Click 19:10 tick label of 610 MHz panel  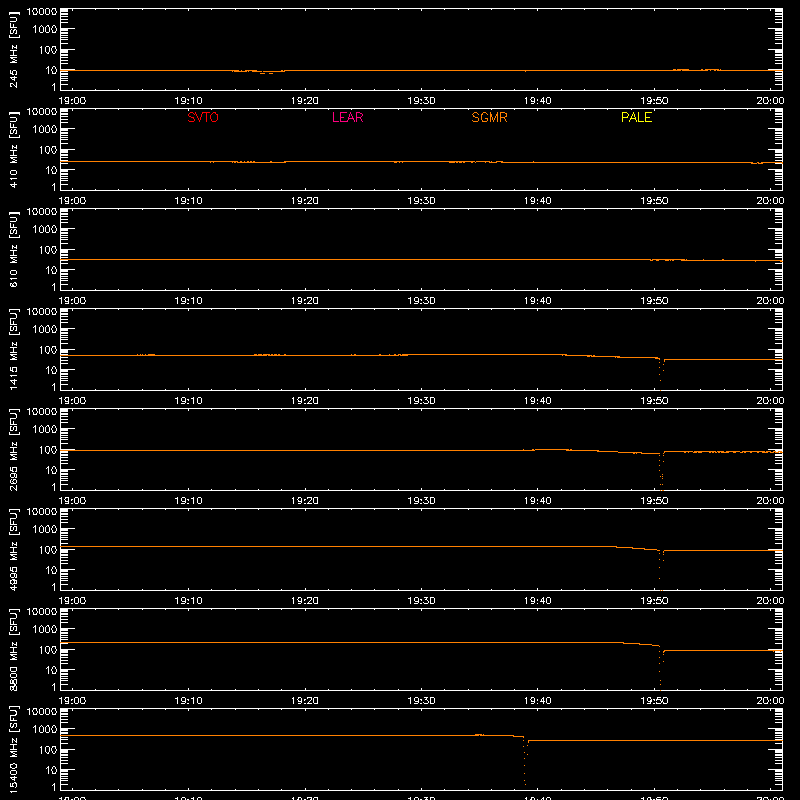pos(188,301)
